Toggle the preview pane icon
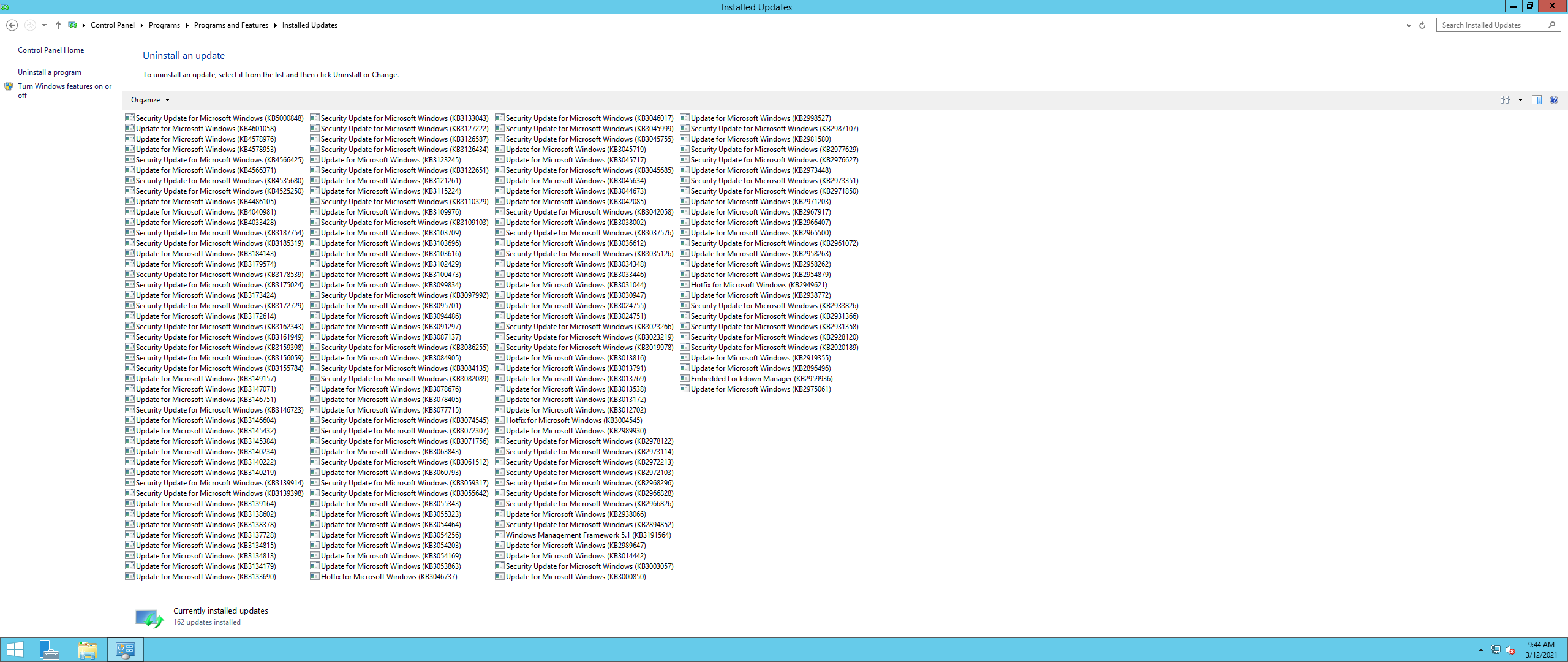Image resolution: width=1568 pixels, height=662 pixels. 1537,100
